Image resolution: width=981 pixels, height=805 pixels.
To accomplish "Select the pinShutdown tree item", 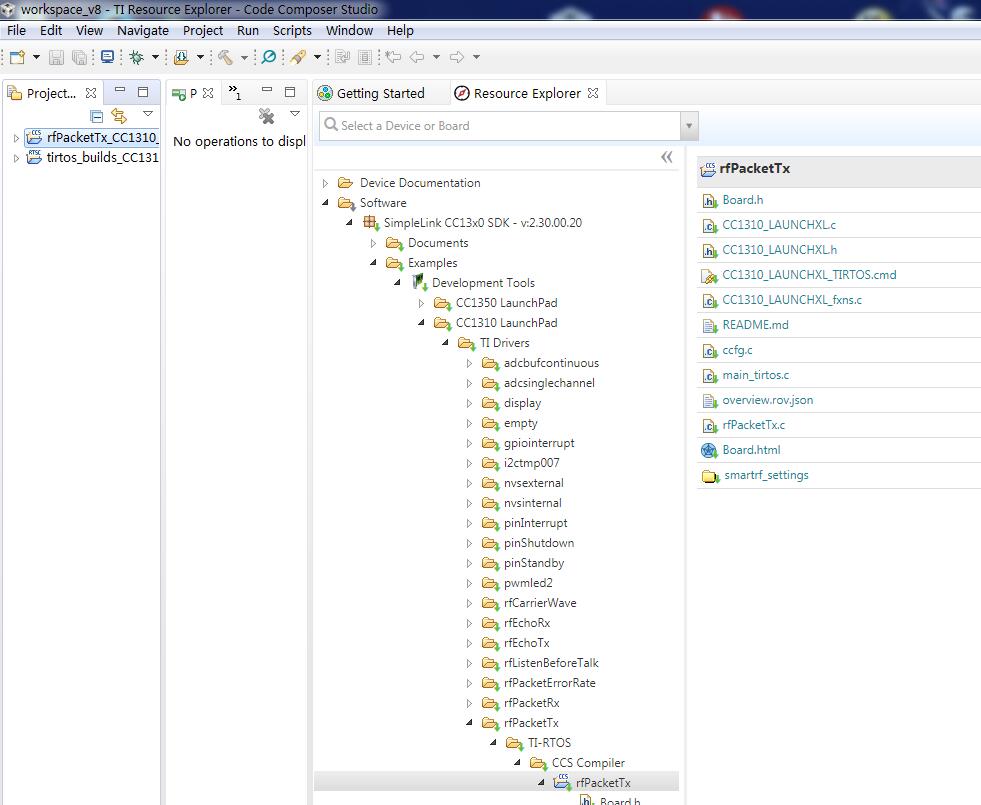I will (539, 543).
